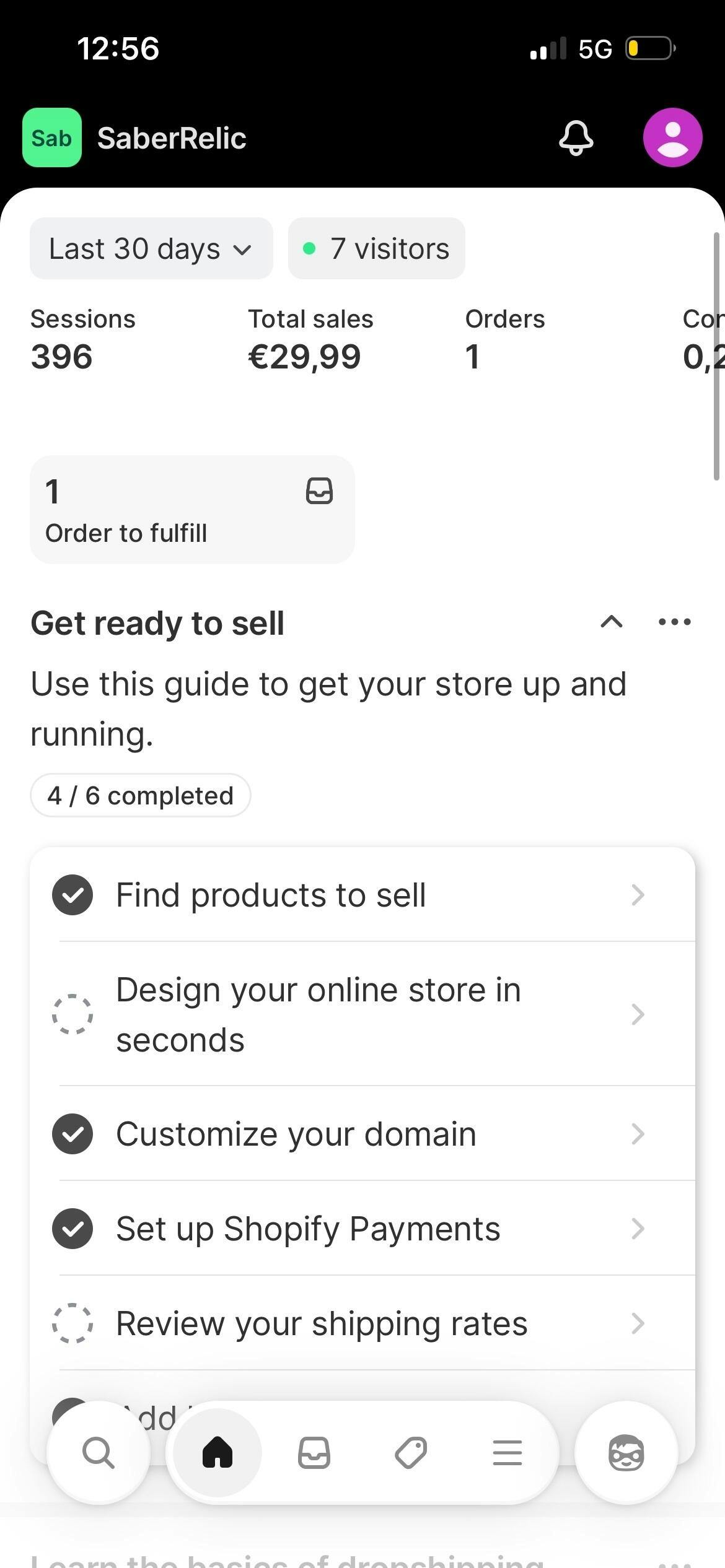Open the notifications bell
The image size is (725, 1568).
click(576, 137)
